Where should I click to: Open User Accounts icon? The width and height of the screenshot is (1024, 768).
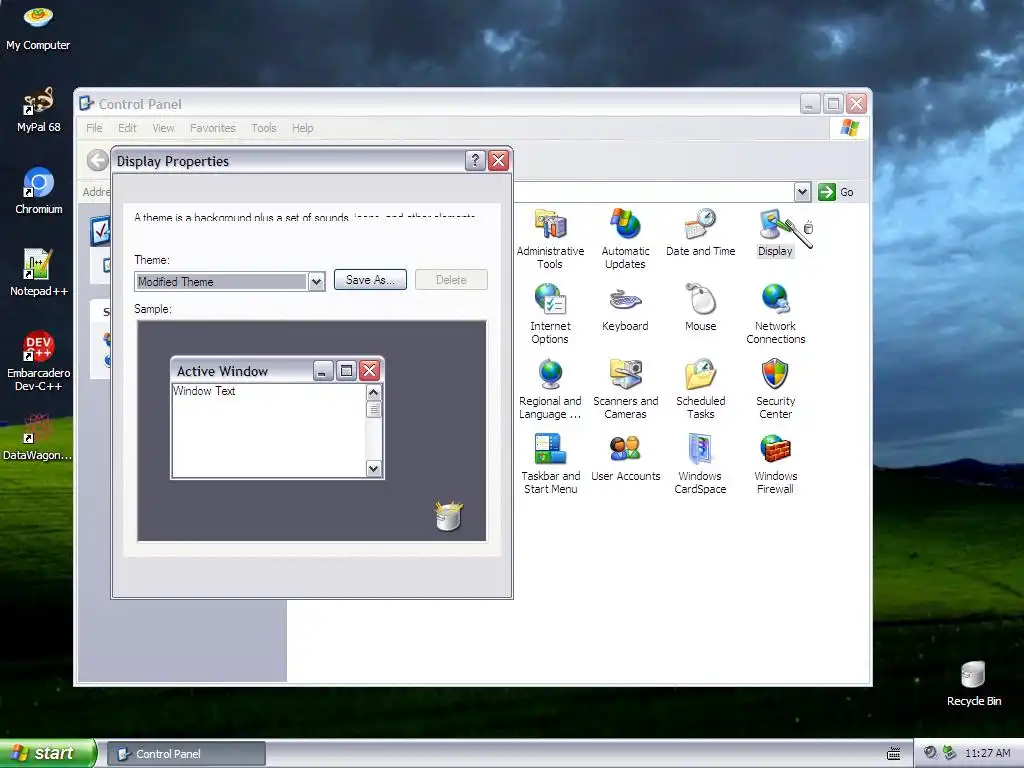[x=625, y=458]
